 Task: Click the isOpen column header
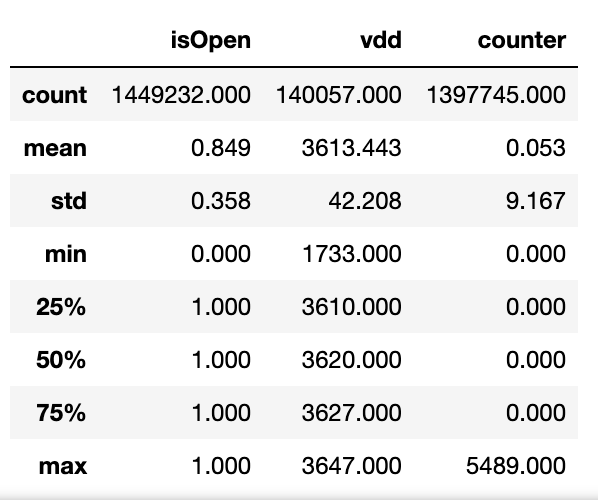pos(211,41)
